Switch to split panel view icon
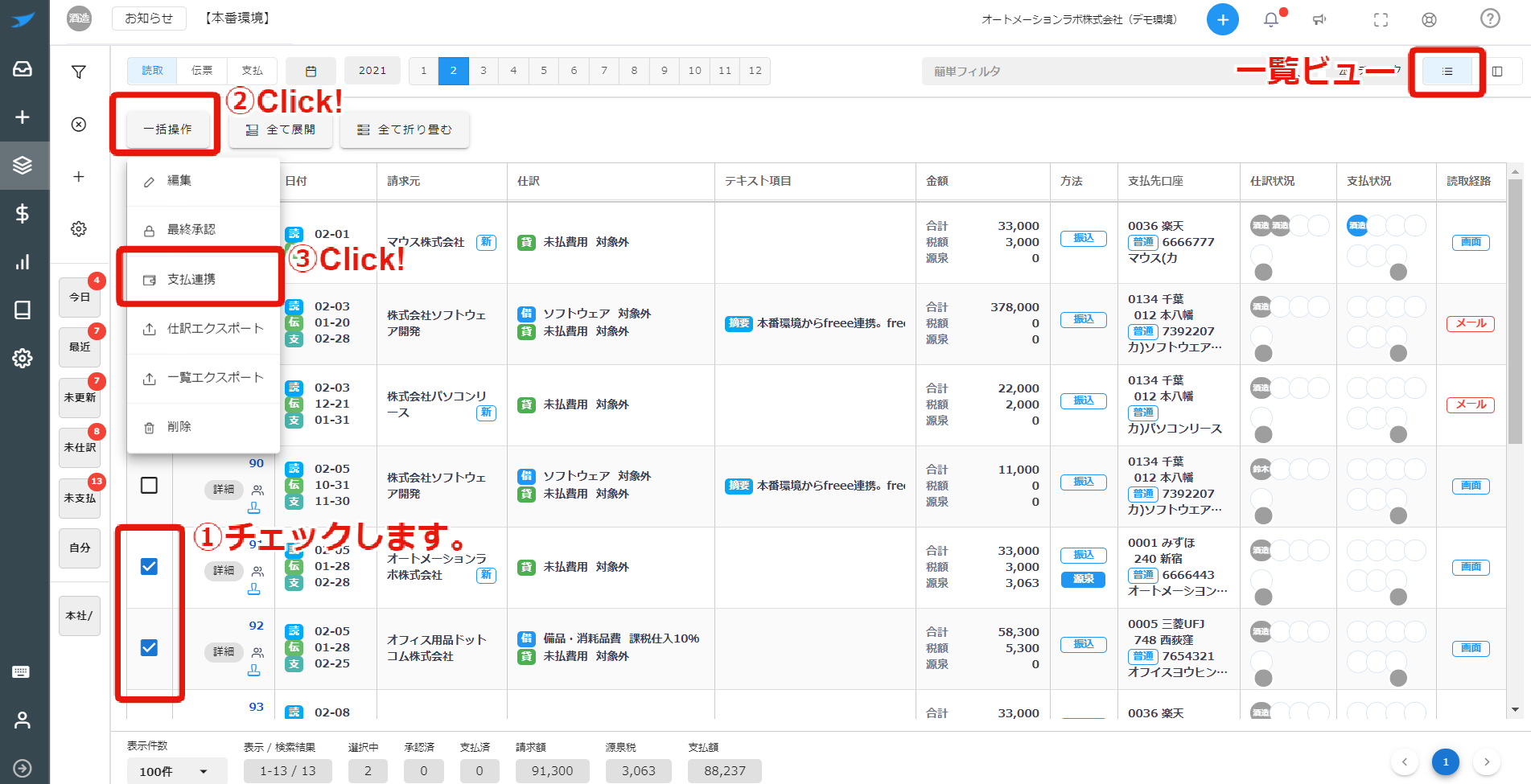This screenshot has width=1531, height=784. (x=1497, y=72)
